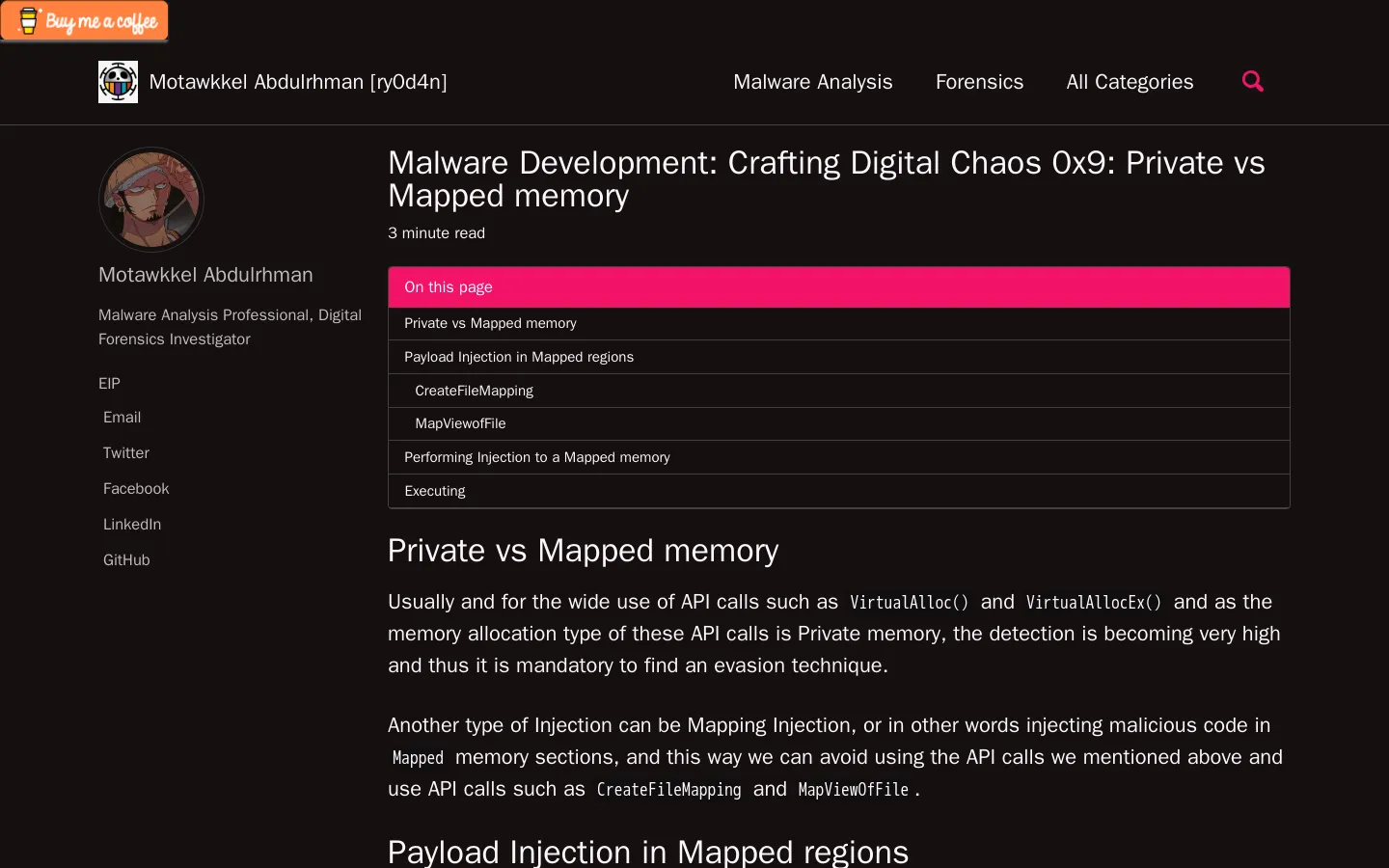Viewport: 1389px width, 868px height.
Task: Go to site title Motawkkel Abdulrhman [ry0d4n]
Action: (x=297, y=82)
